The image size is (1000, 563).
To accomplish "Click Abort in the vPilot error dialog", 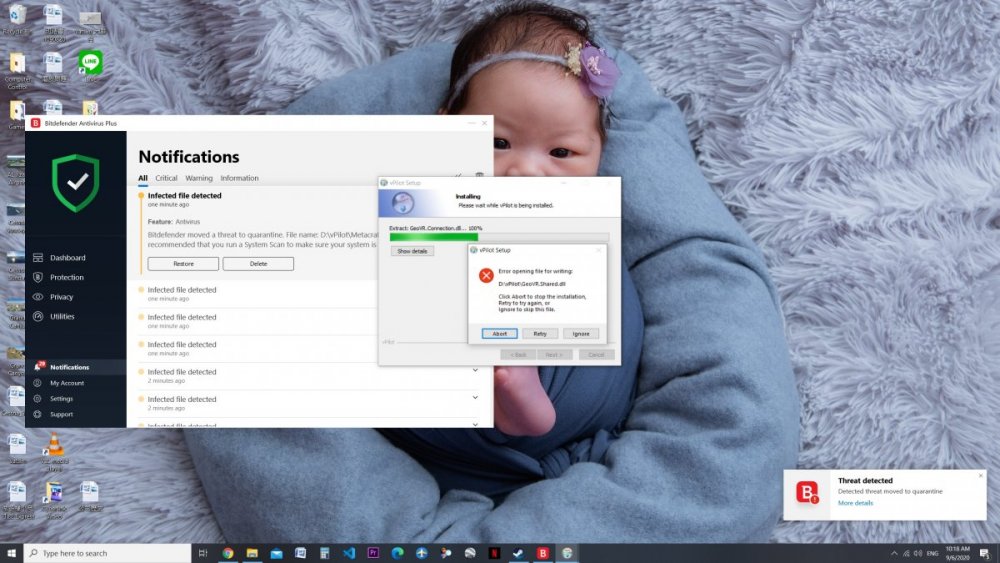I will [499, 334].
